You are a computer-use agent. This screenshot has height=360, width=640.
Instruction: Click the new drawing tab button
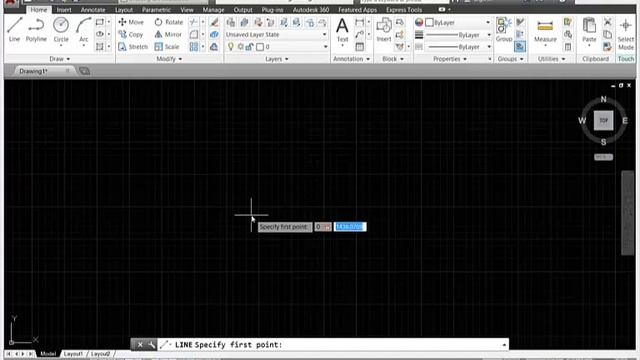(x=84, y=71)
